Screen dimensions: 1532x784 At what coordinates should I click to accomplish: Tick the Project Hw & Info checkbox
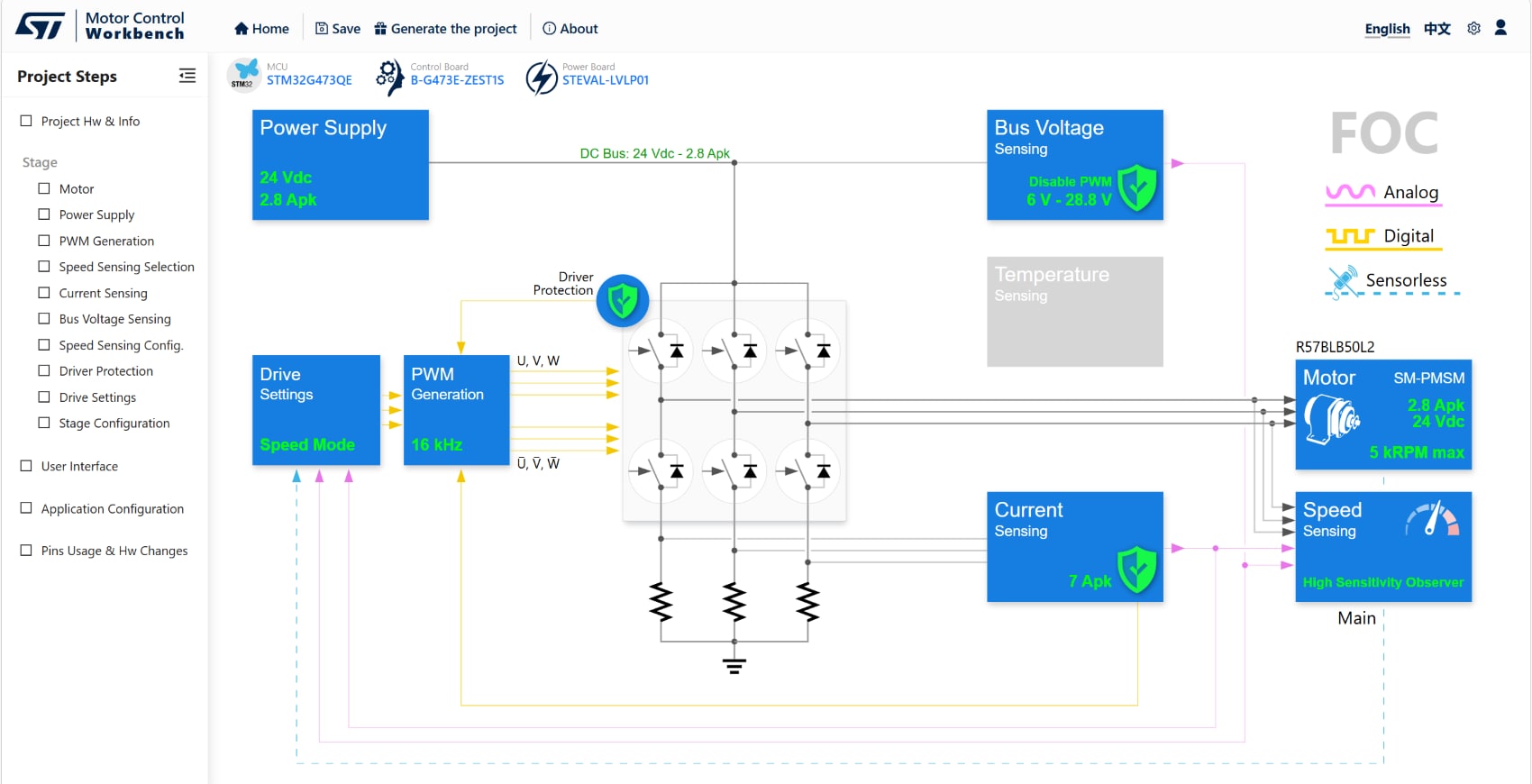coord(26,121)
